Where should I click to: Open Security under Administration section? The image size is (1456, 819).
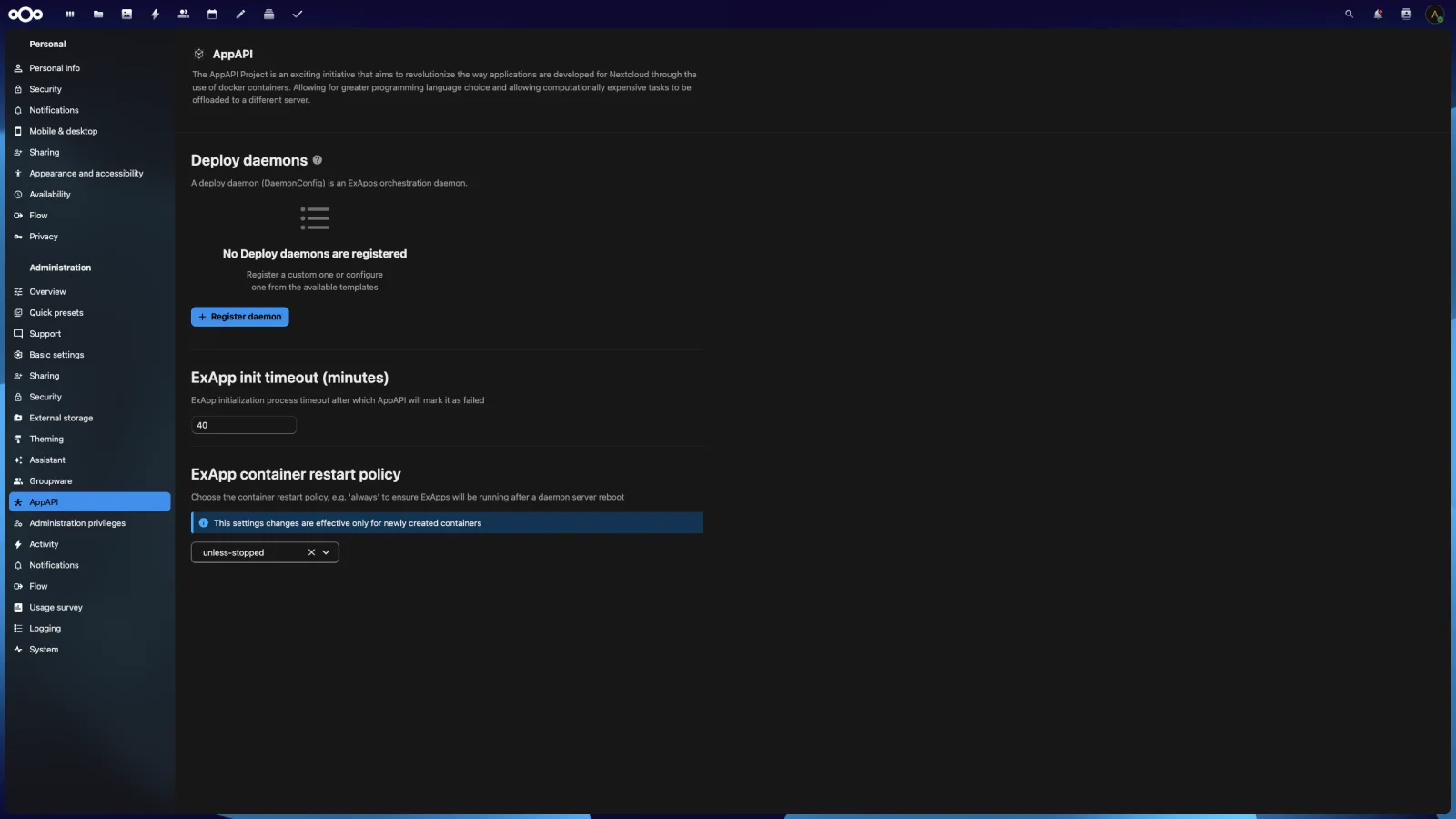click(x=90, y=397)
